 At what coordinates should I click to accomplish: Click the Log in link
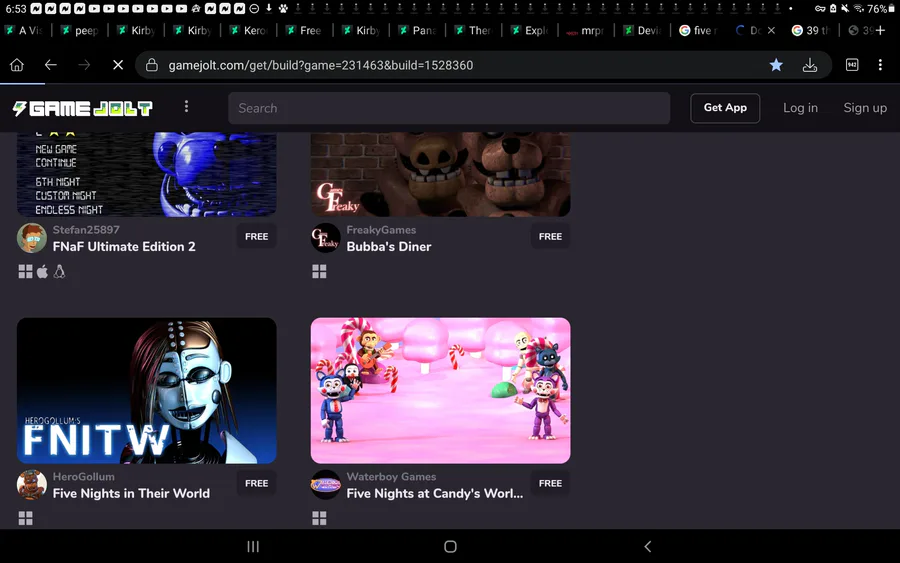[800, 108]
